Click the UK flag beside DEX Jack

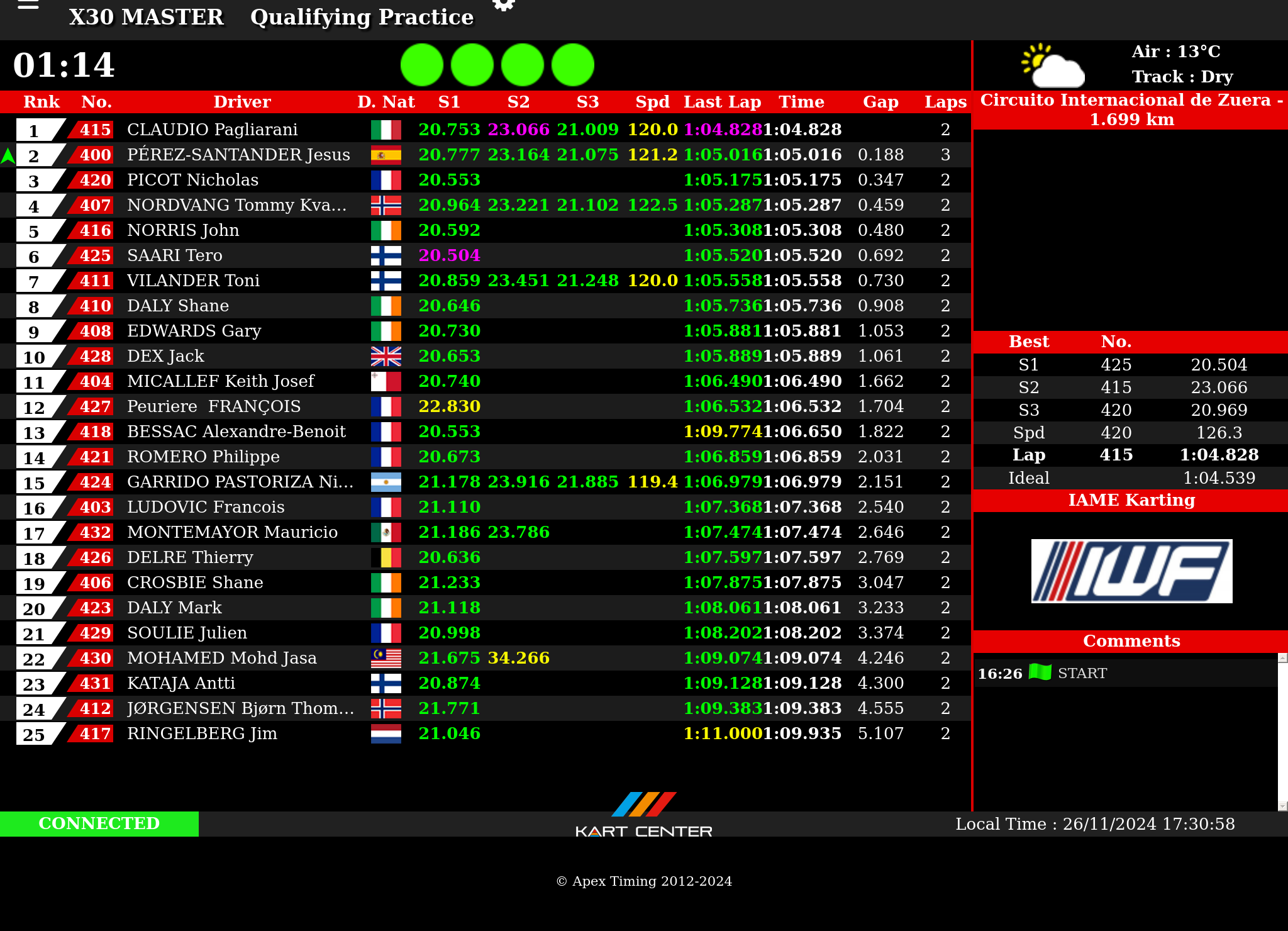pos(386,356)
